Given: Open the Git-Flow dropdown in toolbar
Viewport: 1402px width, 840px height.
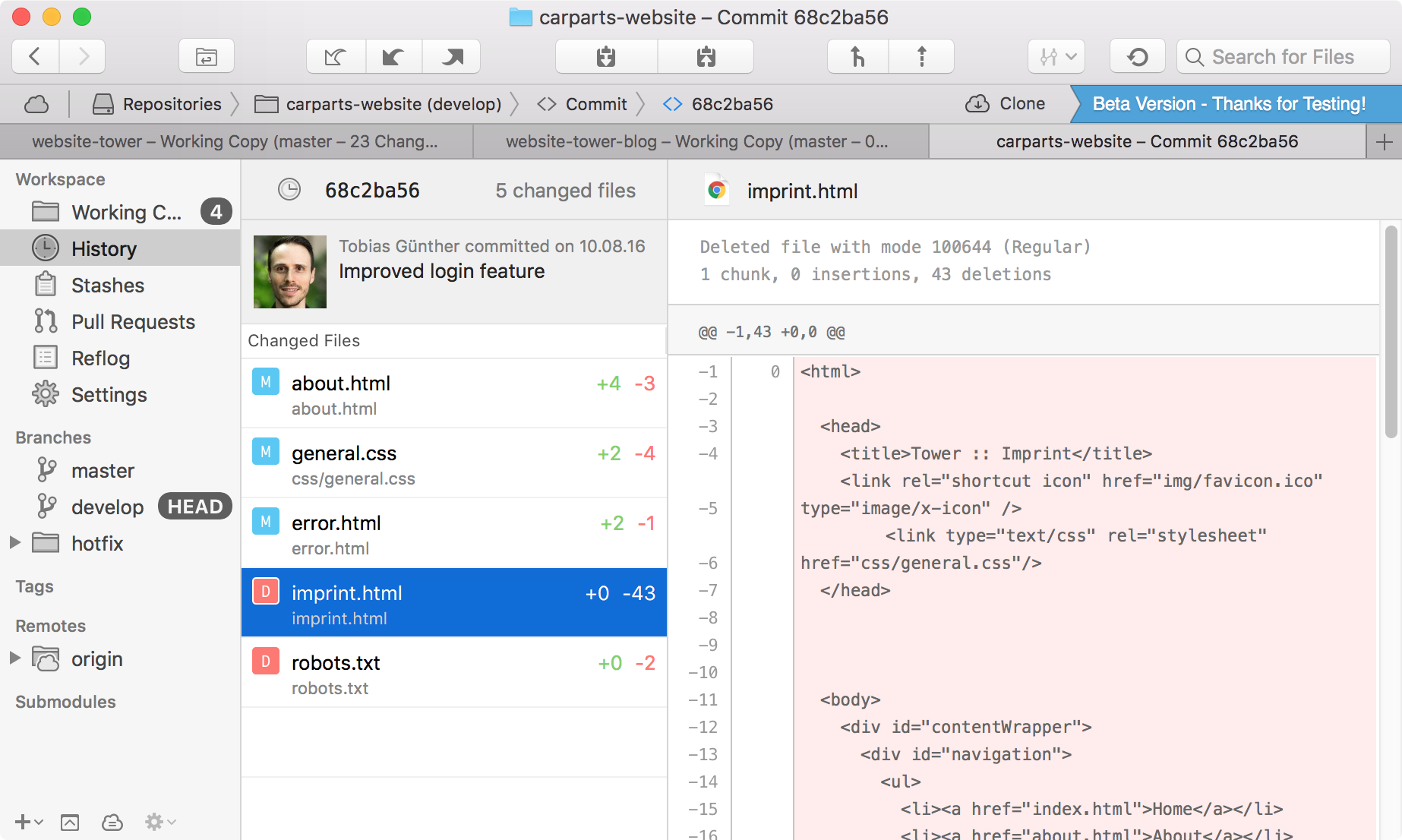Looking at the screenshot, I should [1056, 57].
